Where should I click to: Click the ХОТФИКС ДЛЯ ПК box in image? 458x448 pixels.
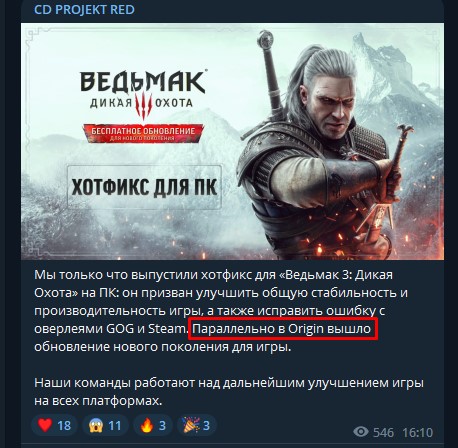click(x=144, y=187)
